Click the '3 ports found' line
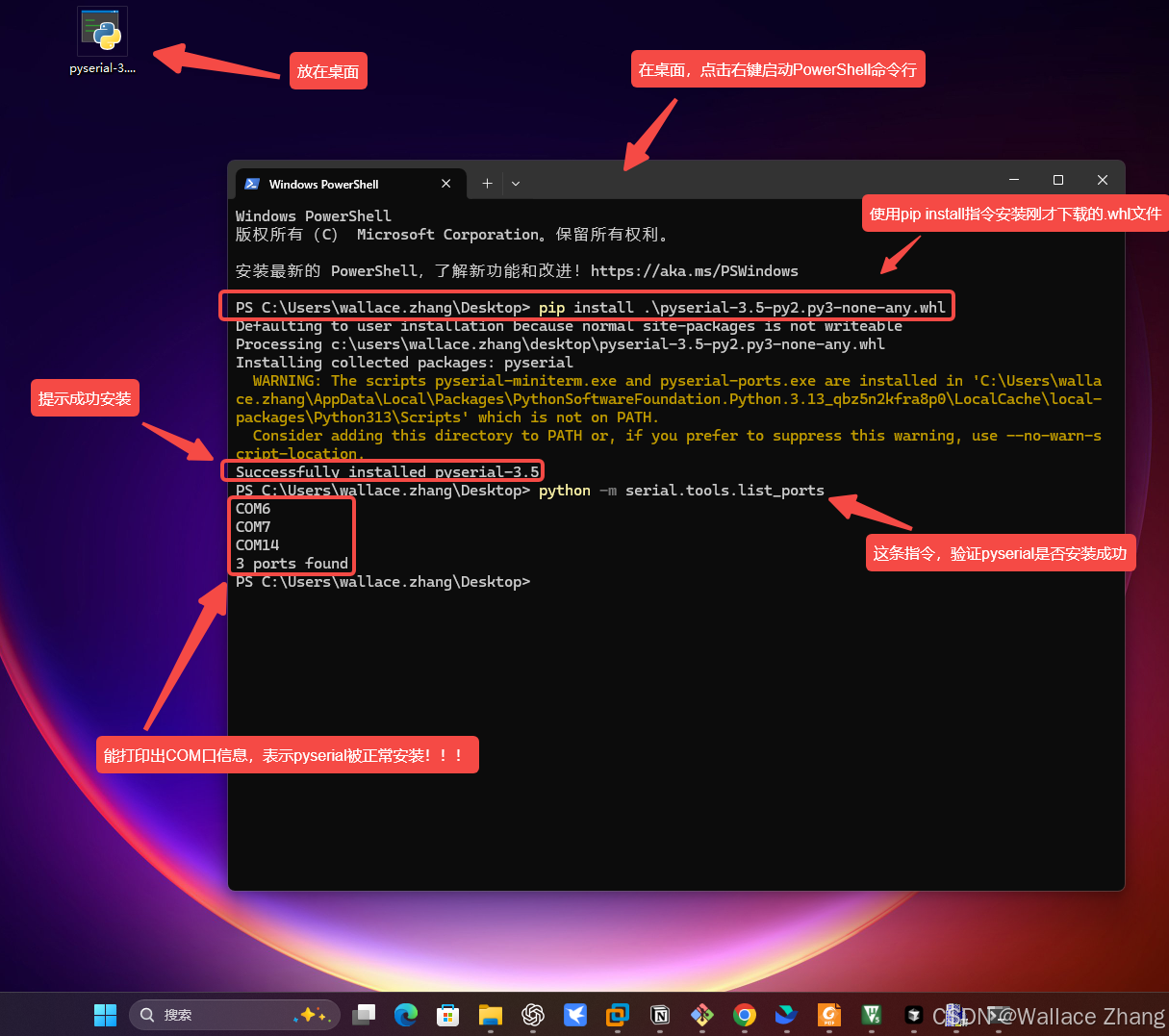The image size is (1169, 1036). click(x=292, y=564)
